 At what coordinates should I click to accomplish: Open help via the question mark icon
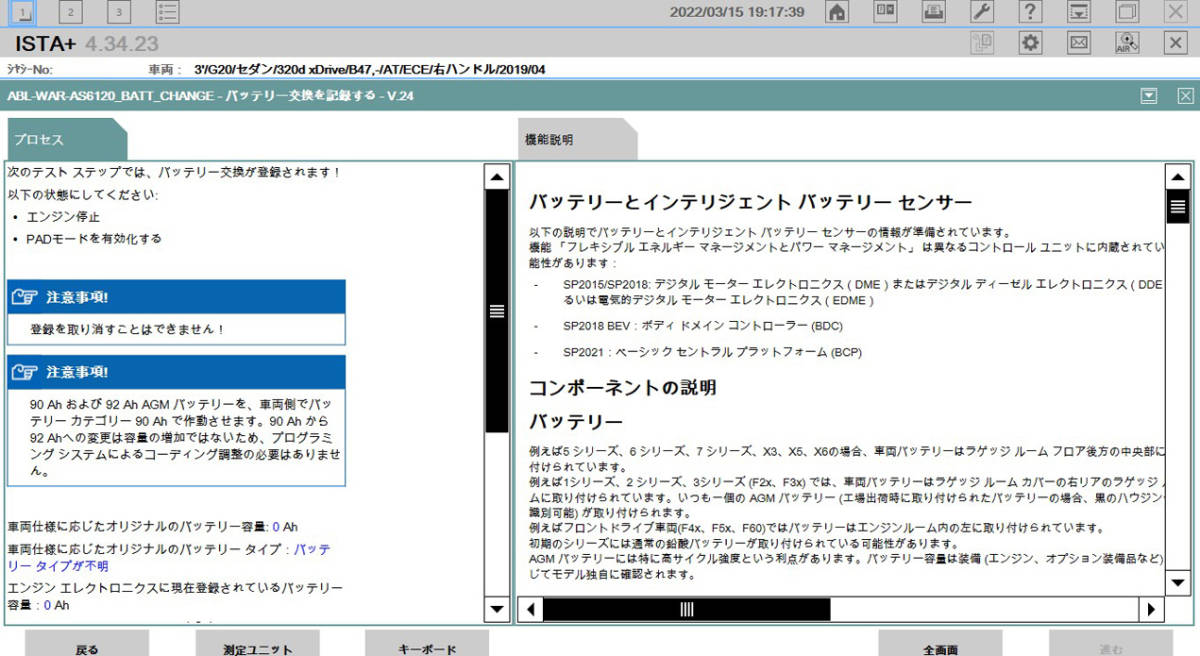(x=1031, y=12)
